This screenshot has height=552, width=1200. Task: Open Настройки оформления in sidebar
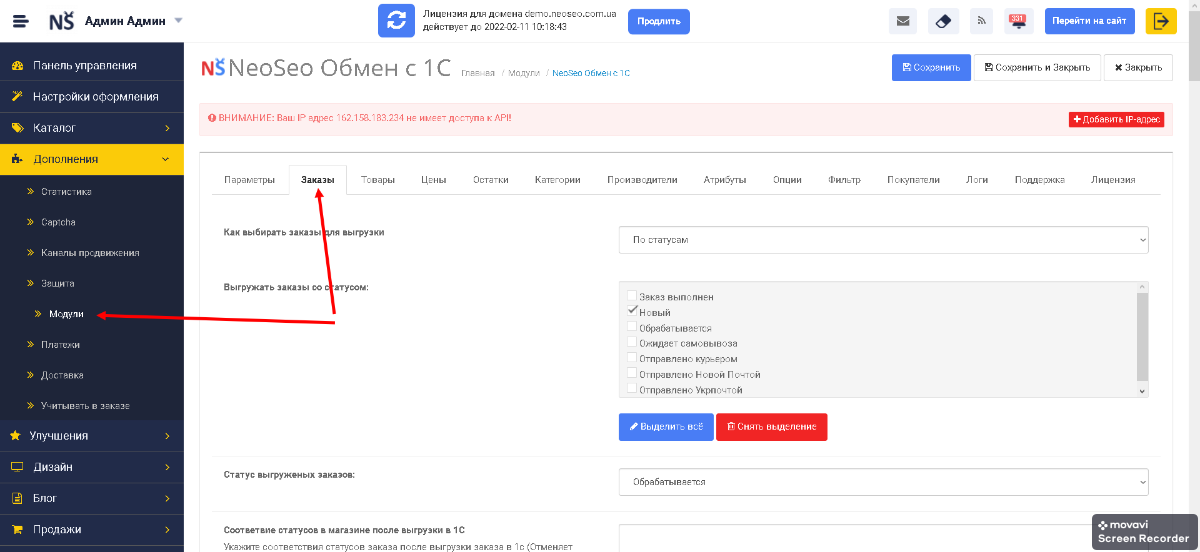pos(92,97)
